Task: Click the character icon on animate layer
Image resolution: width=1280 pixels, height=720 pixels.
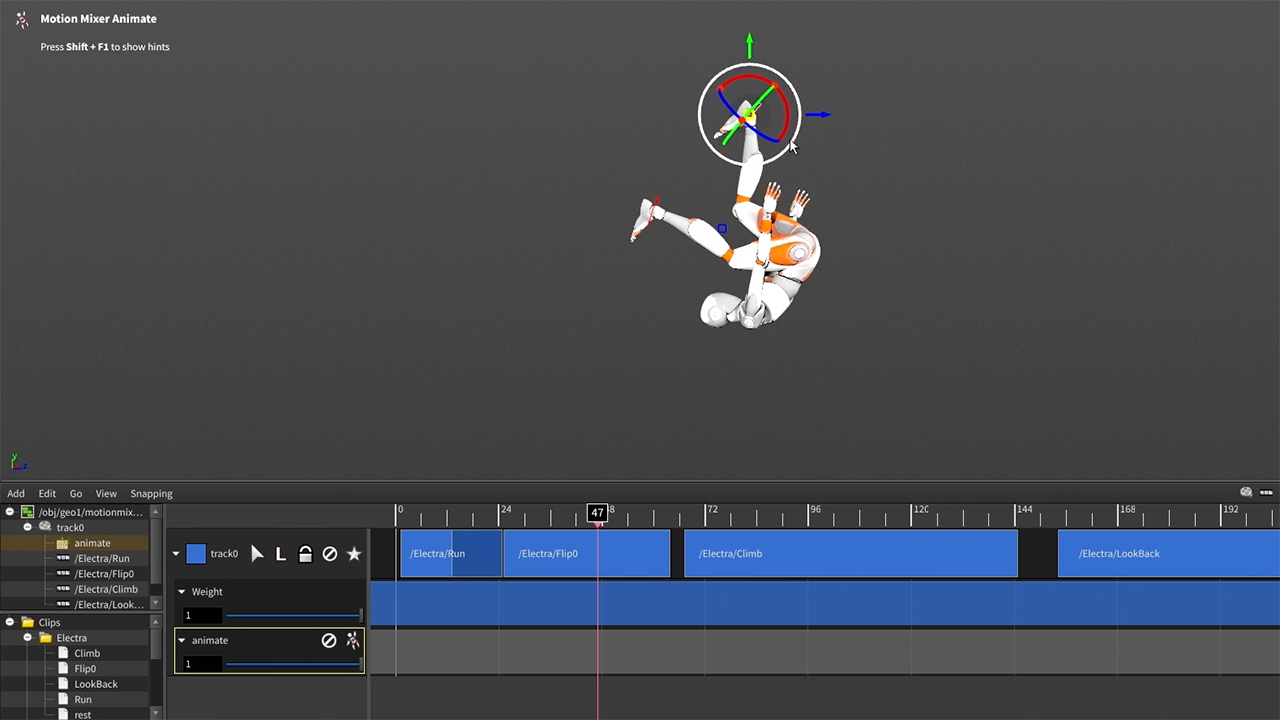Action: pyautogui.click(x=352, y=640)
